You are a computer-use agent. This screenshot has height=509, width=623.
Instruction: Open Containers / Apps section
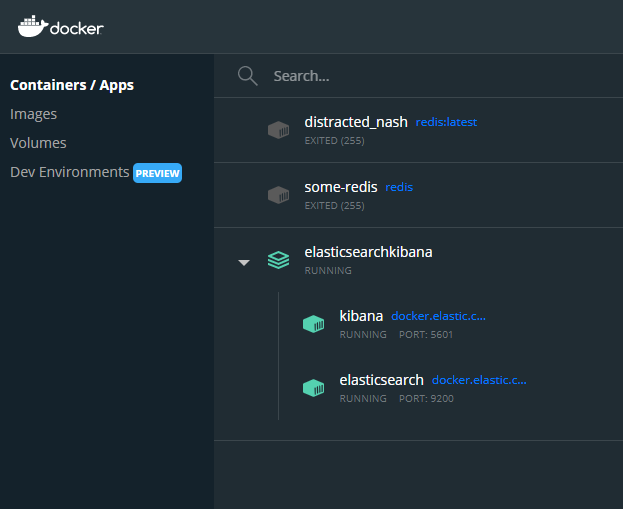pos(72,85)
